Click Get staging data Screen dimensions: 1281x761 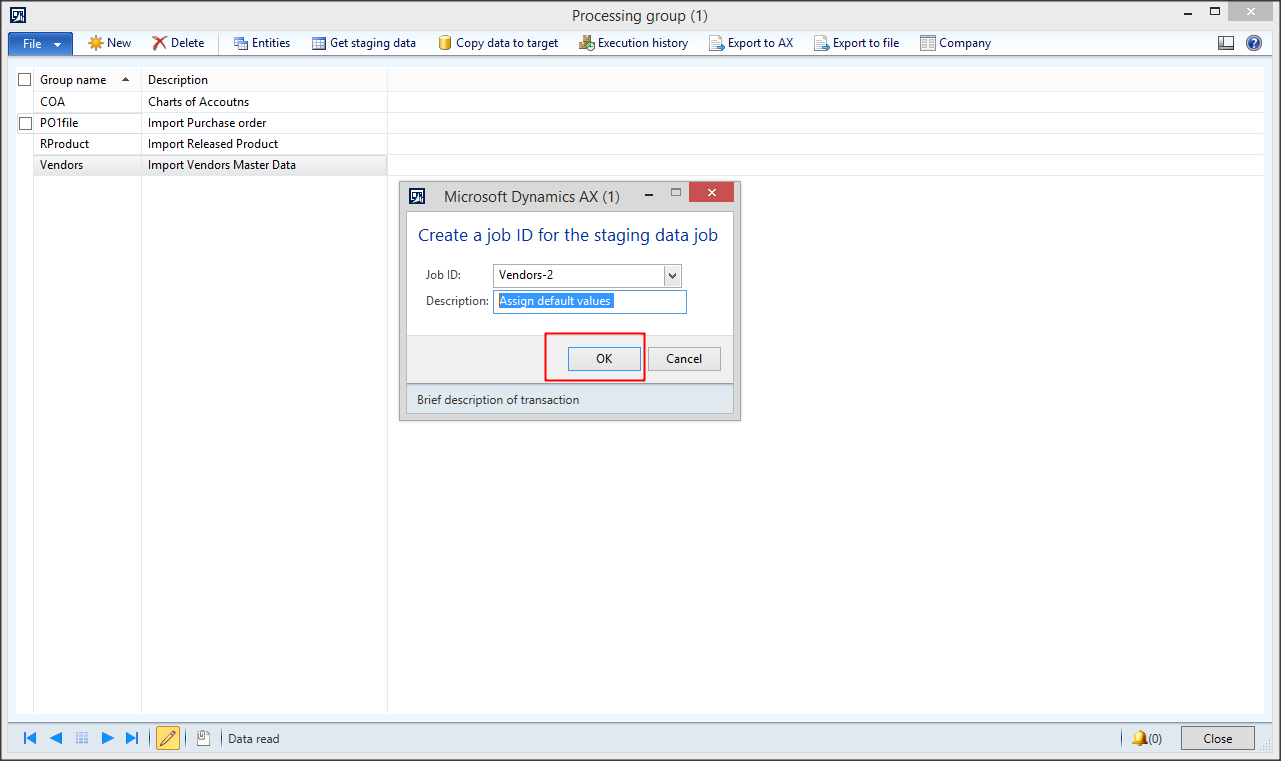coord(364,43)
